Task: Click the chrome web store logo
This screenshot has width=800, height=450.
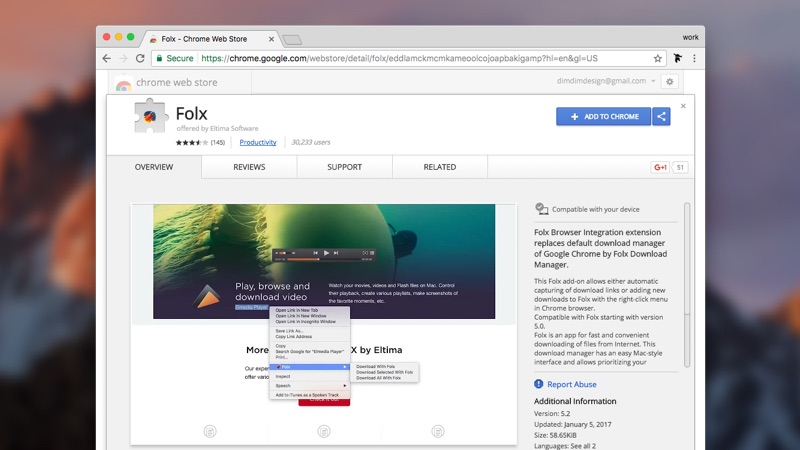Action: (x=123, y=83)
